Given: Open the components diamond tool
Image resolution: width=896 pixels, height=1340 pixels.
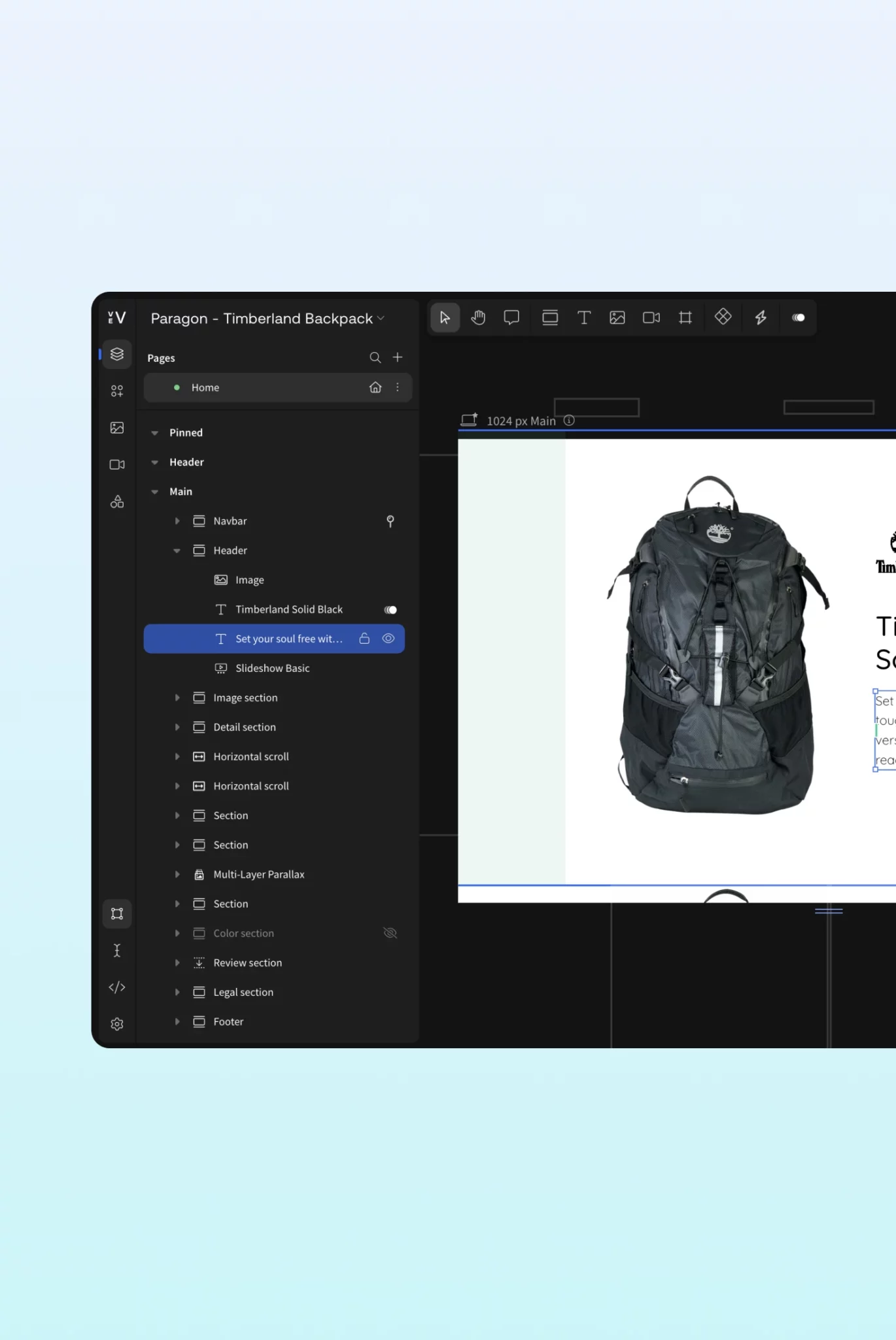Looking at the screenshot, I should [723, 317].
